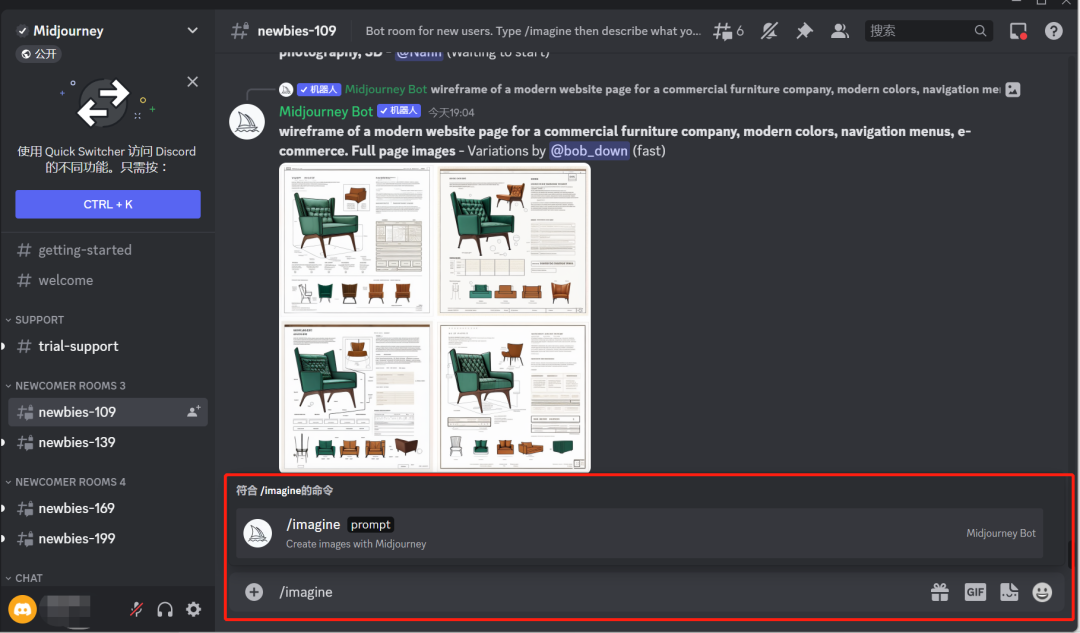Open the Midjourney server dropdown menu
This screenshot has width=1080, height=633.
(192, 30)
